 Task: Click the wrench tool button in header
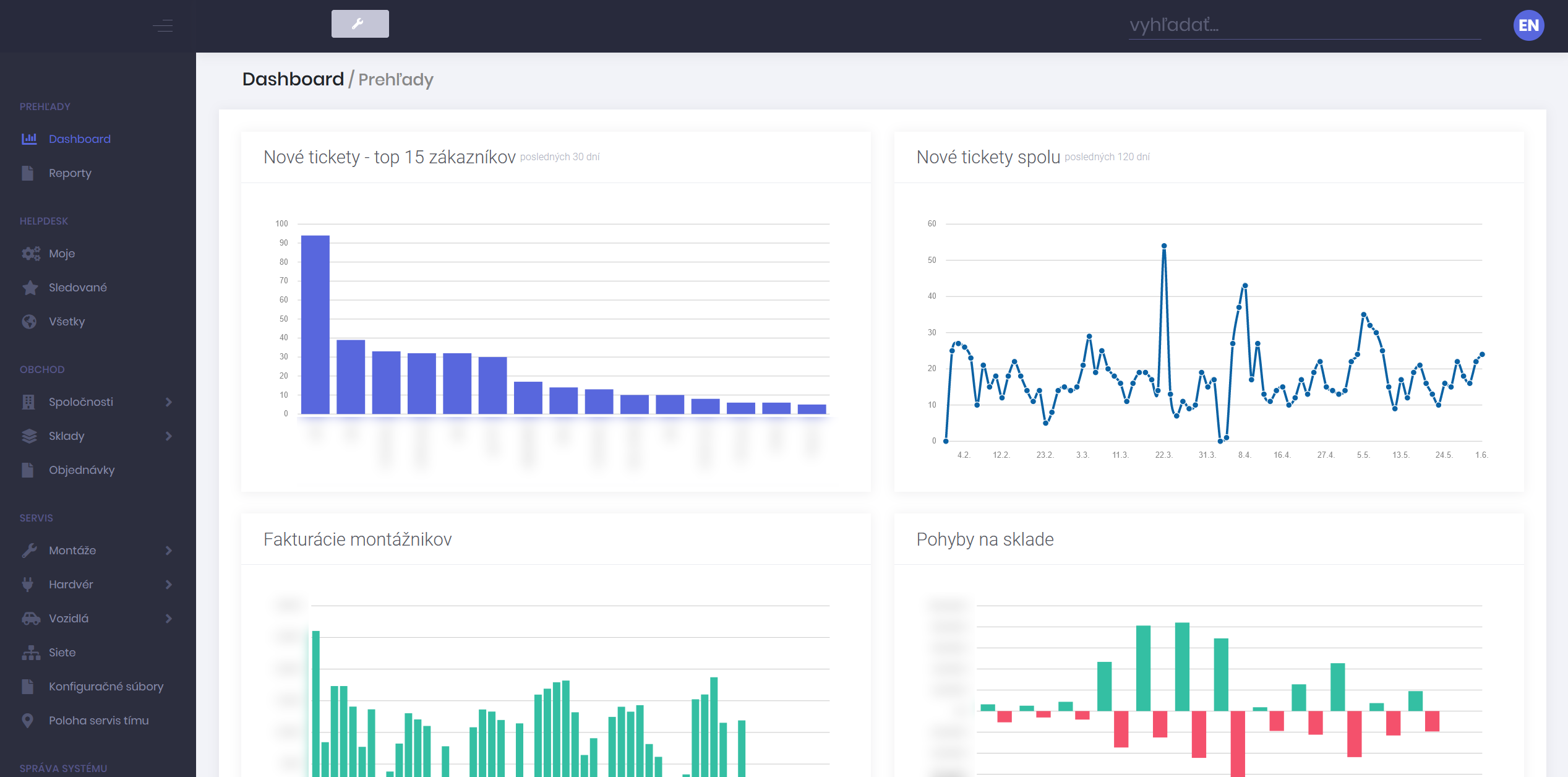coord(360,24)
